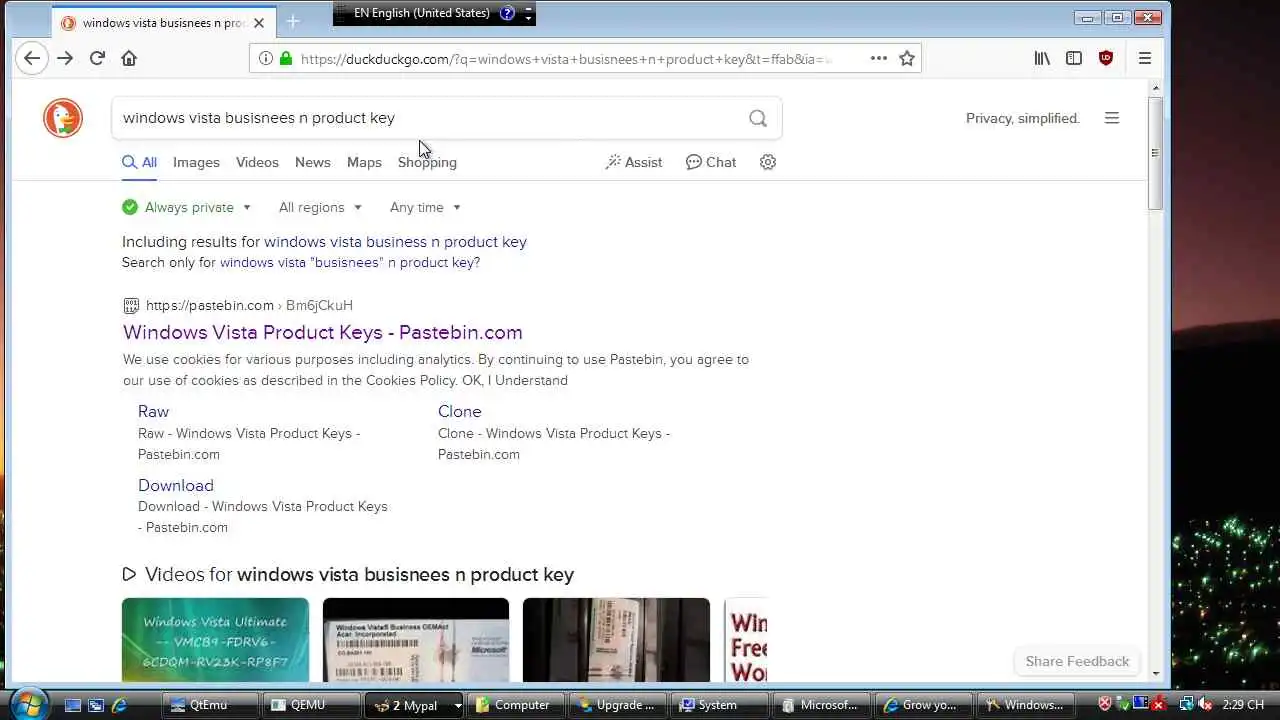Open the Windows Start orb
This screenshot has height=720, width=1280.
(28, 703)
